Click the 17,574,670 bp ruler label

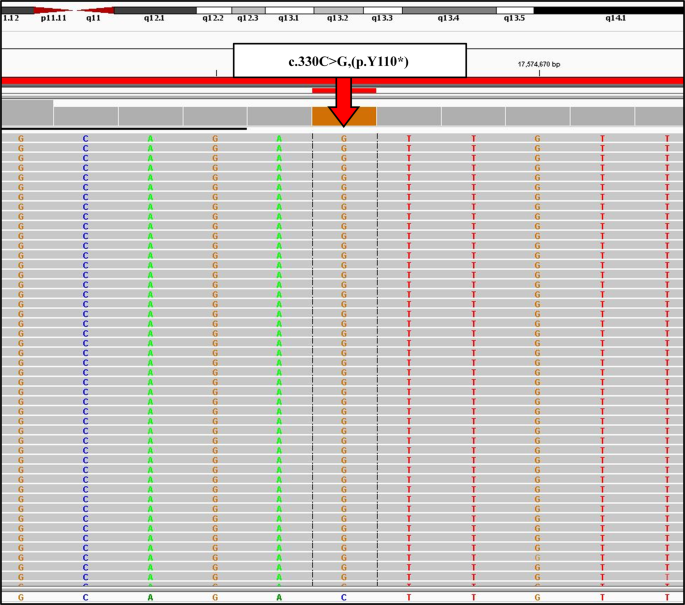click(539, 64)
